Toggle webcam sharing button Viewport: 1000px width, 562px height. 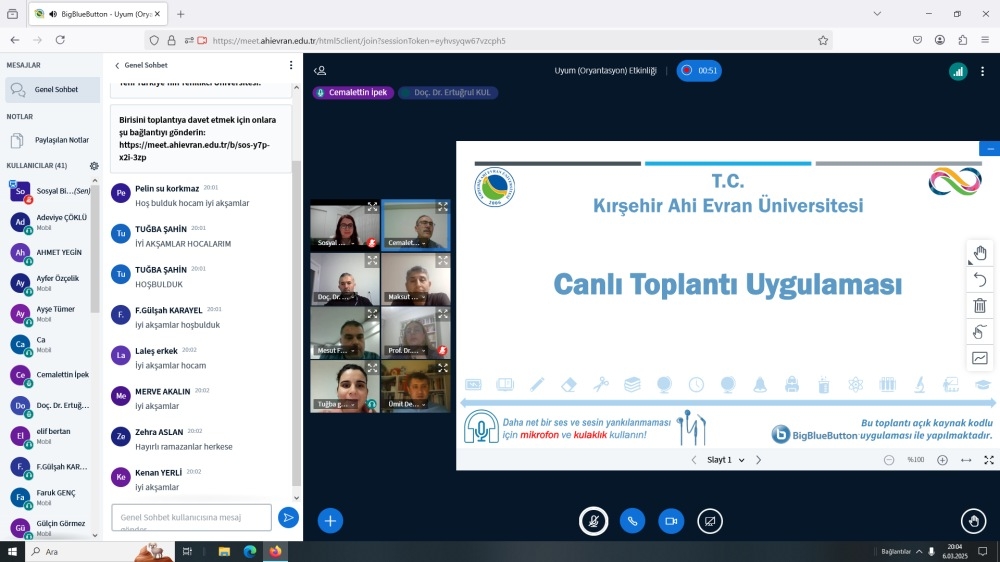click(x=671, y=521)
